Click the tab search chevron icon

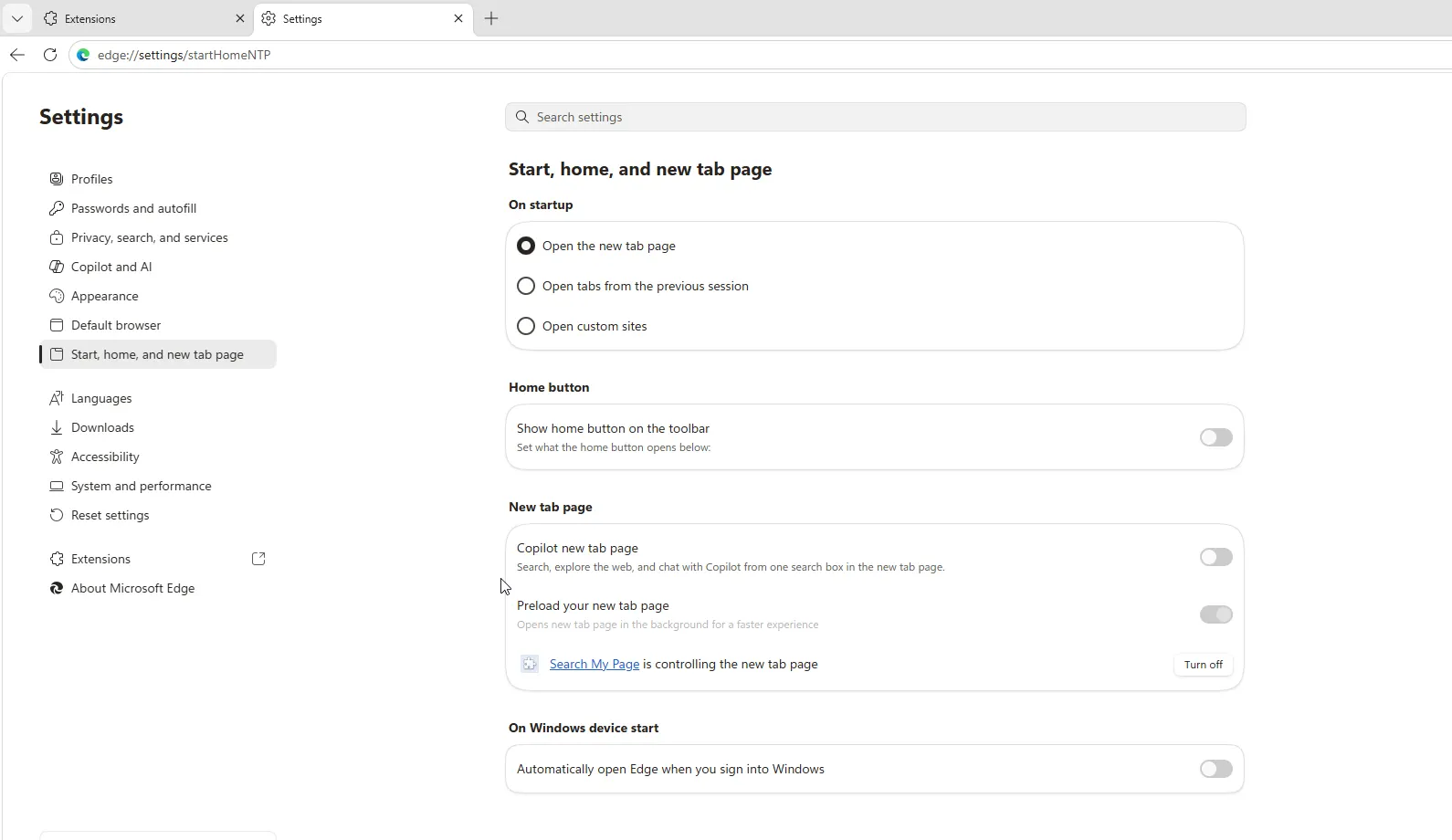point(16,18)
